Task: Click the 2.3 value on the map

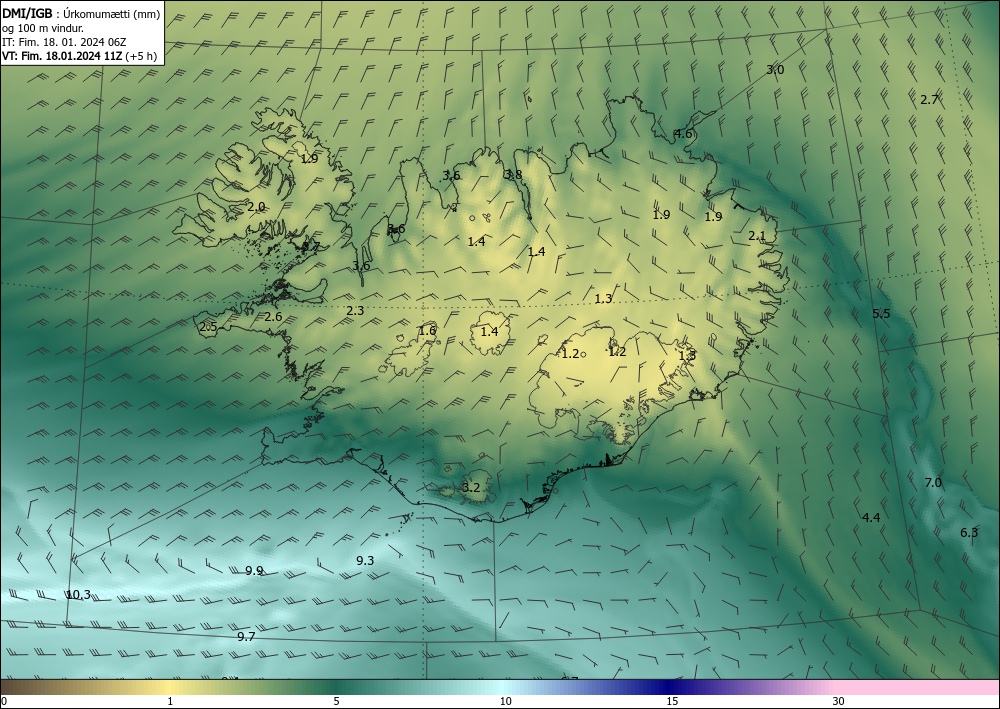Action: 355,311
